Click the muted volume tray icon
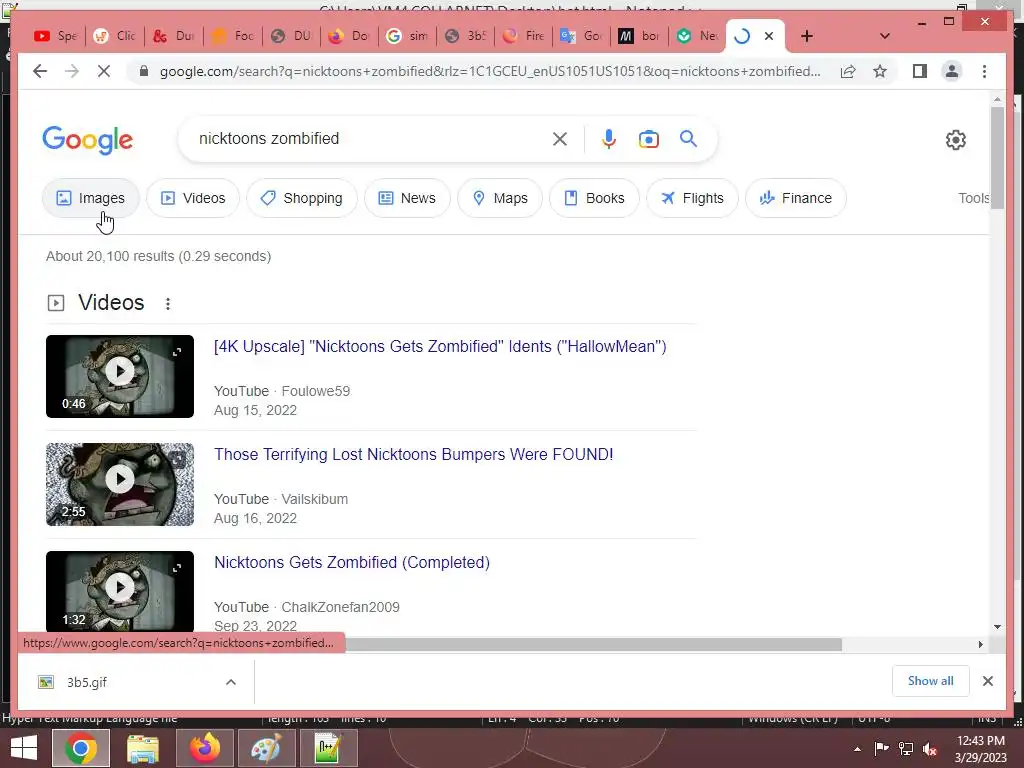Screen dimensions: 1024x768 930,749
